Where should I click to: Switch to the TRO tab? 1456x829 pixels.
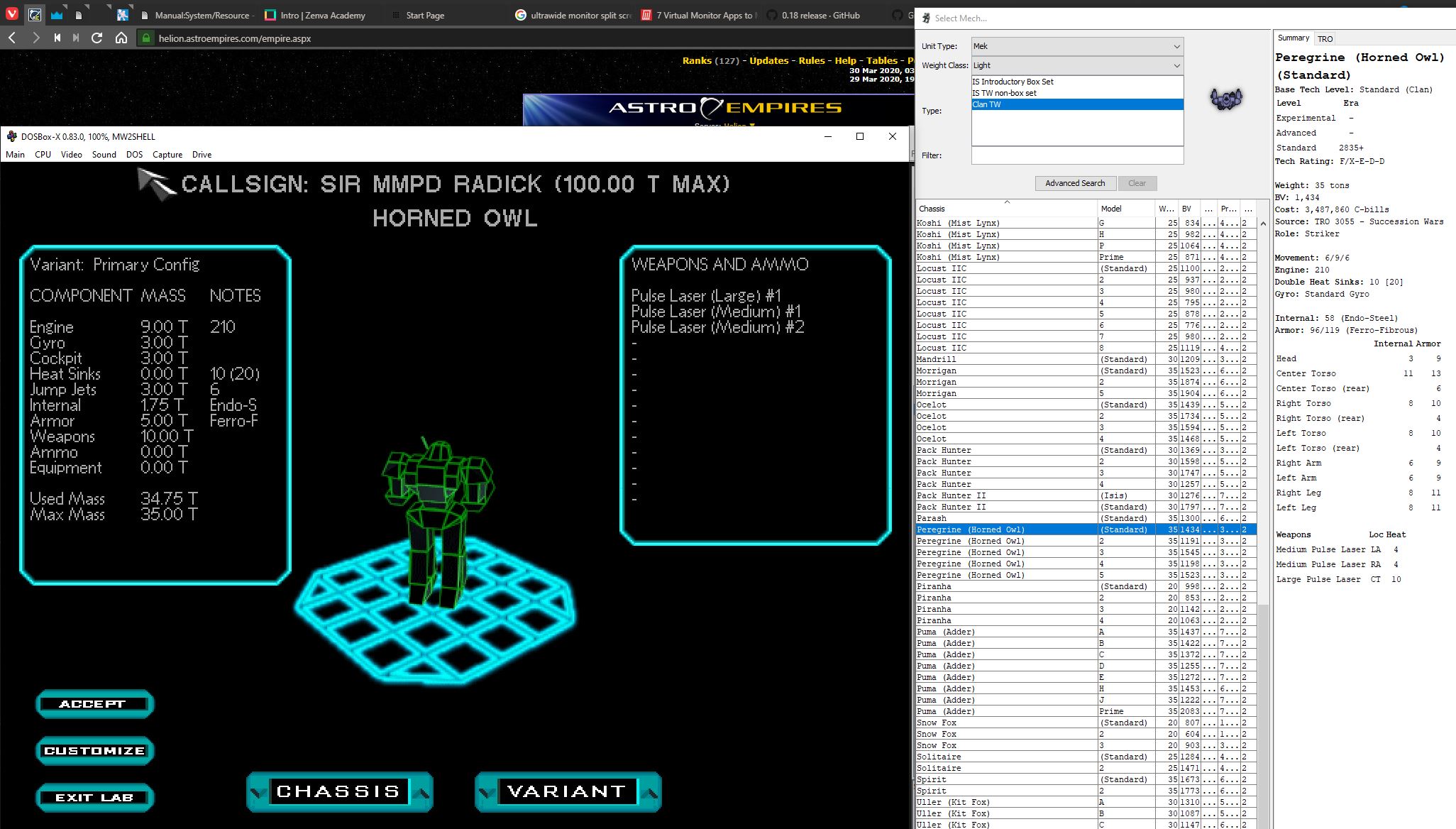1325,39
